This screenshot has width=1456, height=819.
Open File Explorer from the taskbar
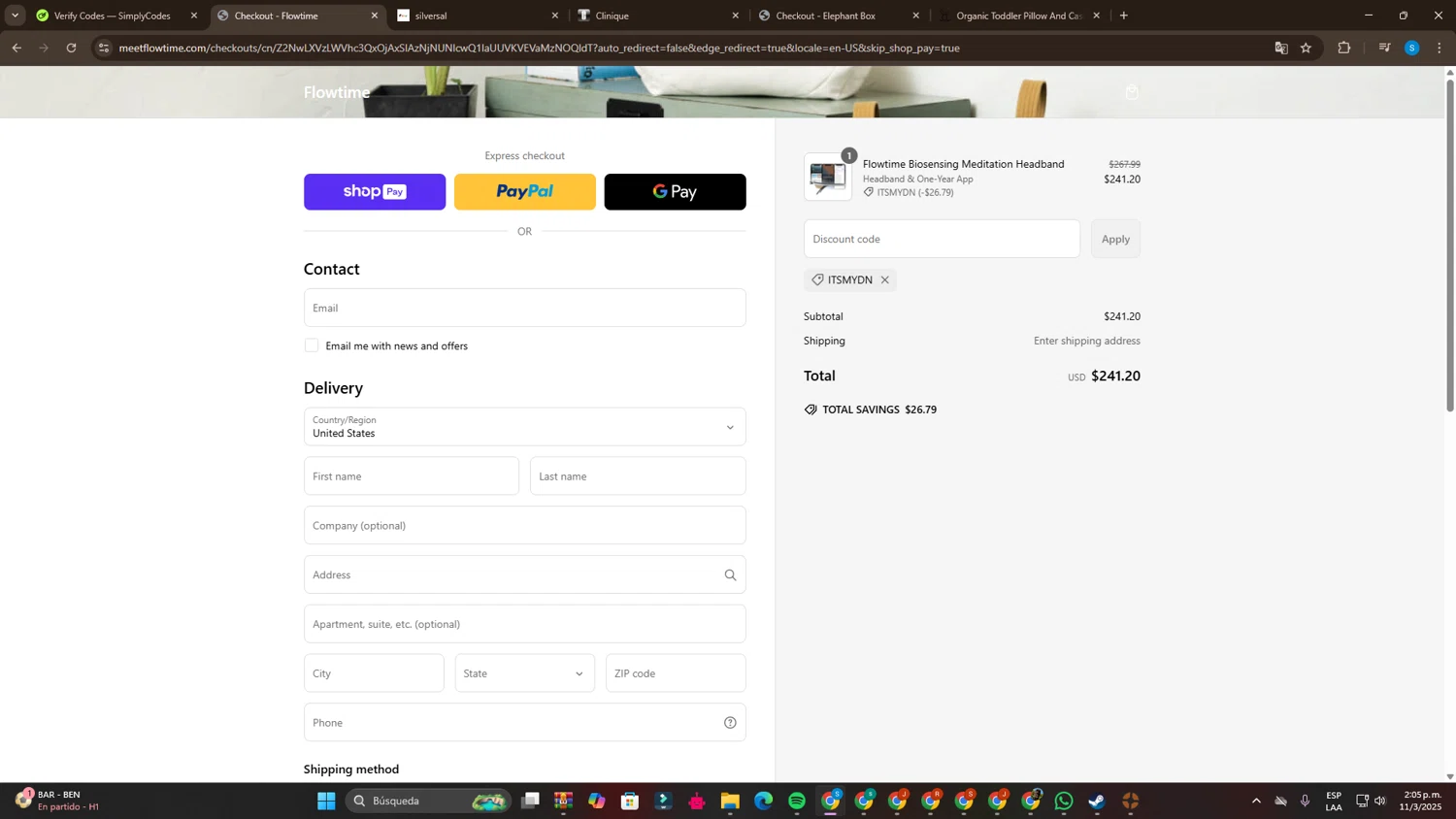coord(730,801)
